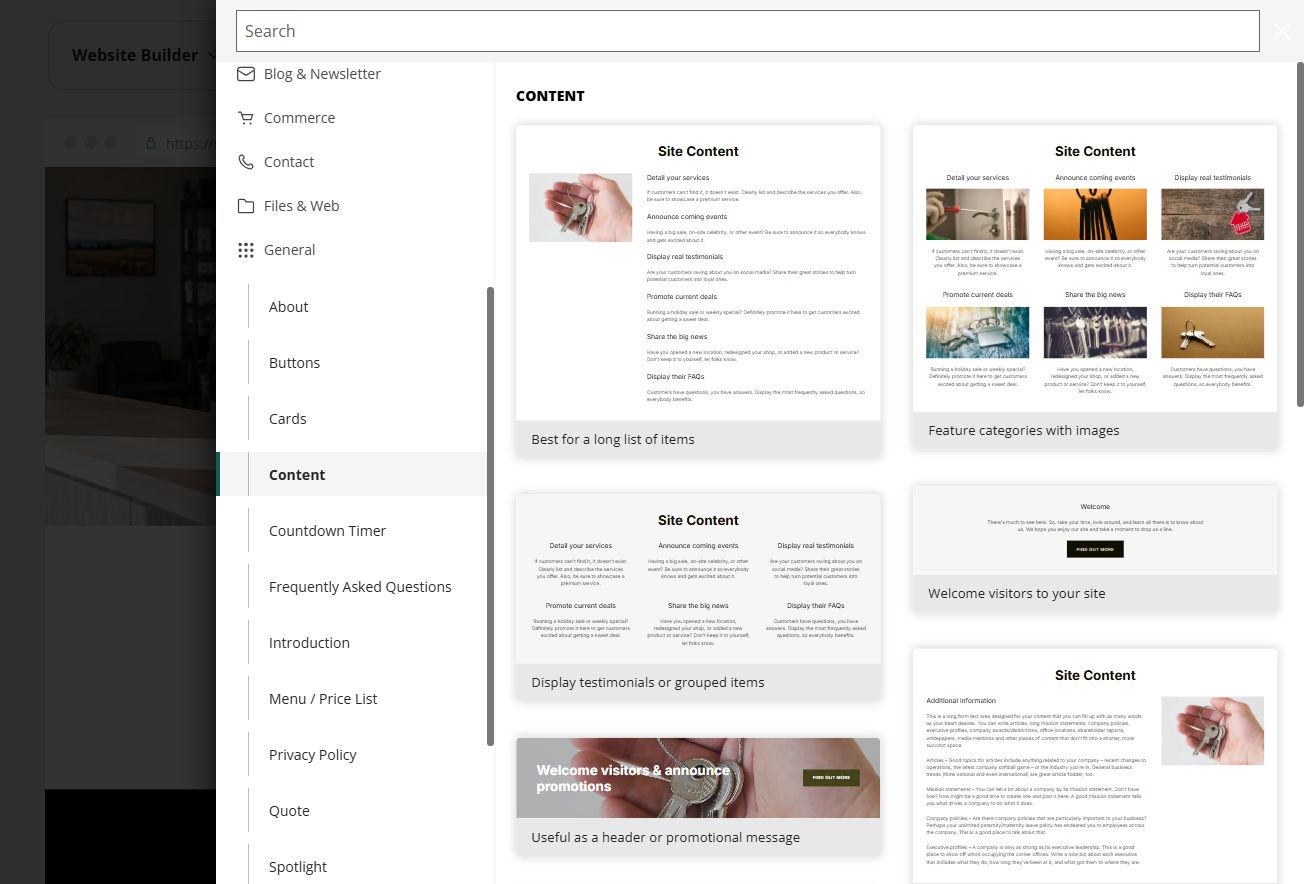Click the CONTENT section heading
The width and height of the screenshot is (1304, 884).
pyautogui.click(x=550, y=96)
